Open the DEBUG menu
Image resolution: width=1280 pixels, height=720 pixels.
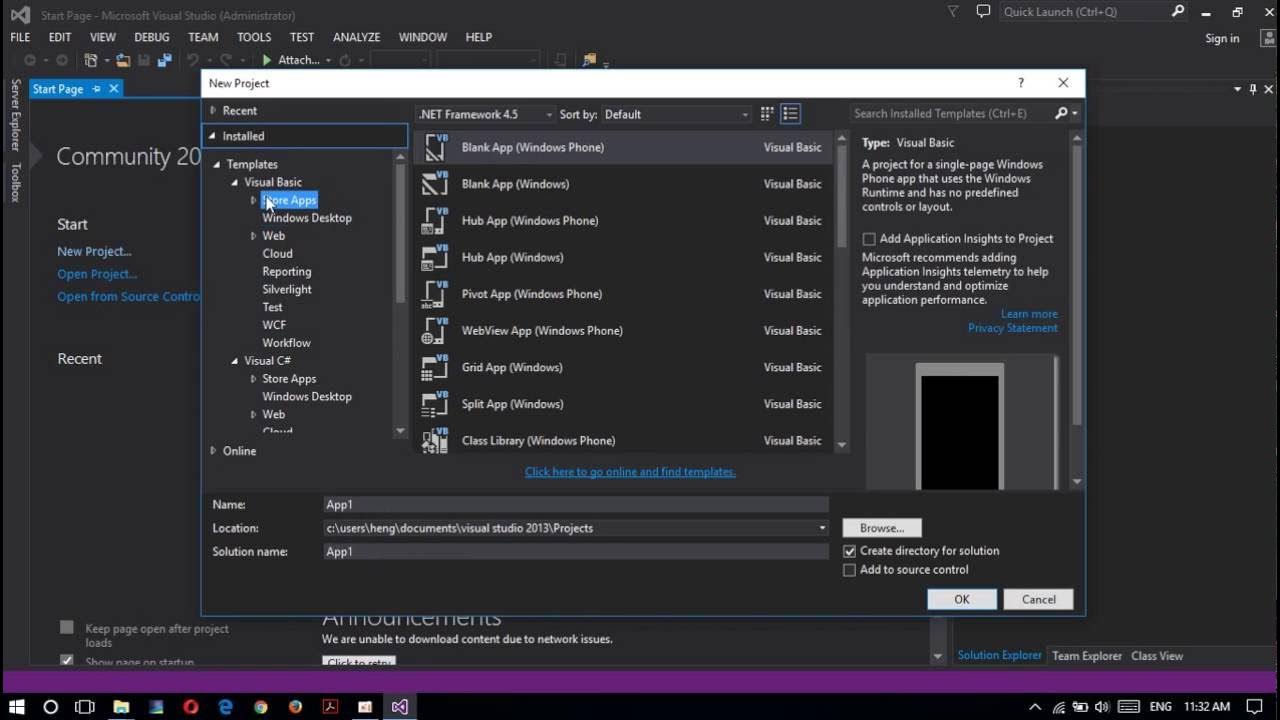152,37
